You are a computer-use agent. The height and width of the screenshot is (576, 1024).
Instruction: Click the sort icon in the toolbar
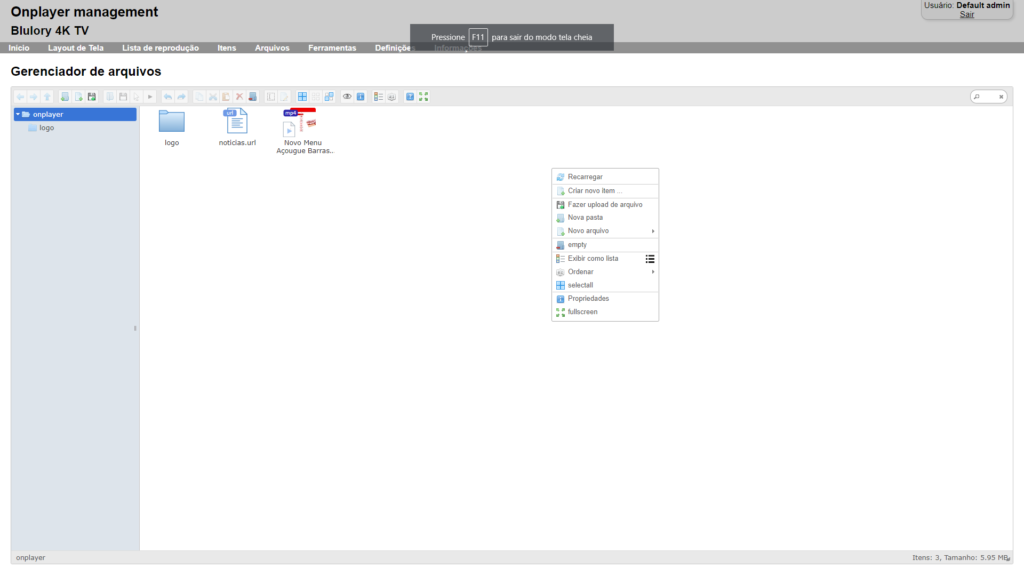[x=392, y=97]
